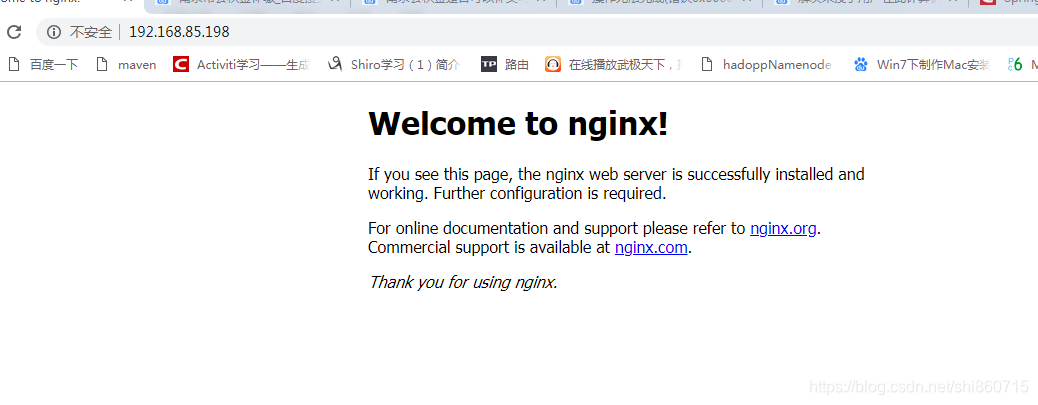The width and height of the screenshot is (1038, 405).
Task: Open the 路由 bookmark with the TP icon
Action: 505,64
